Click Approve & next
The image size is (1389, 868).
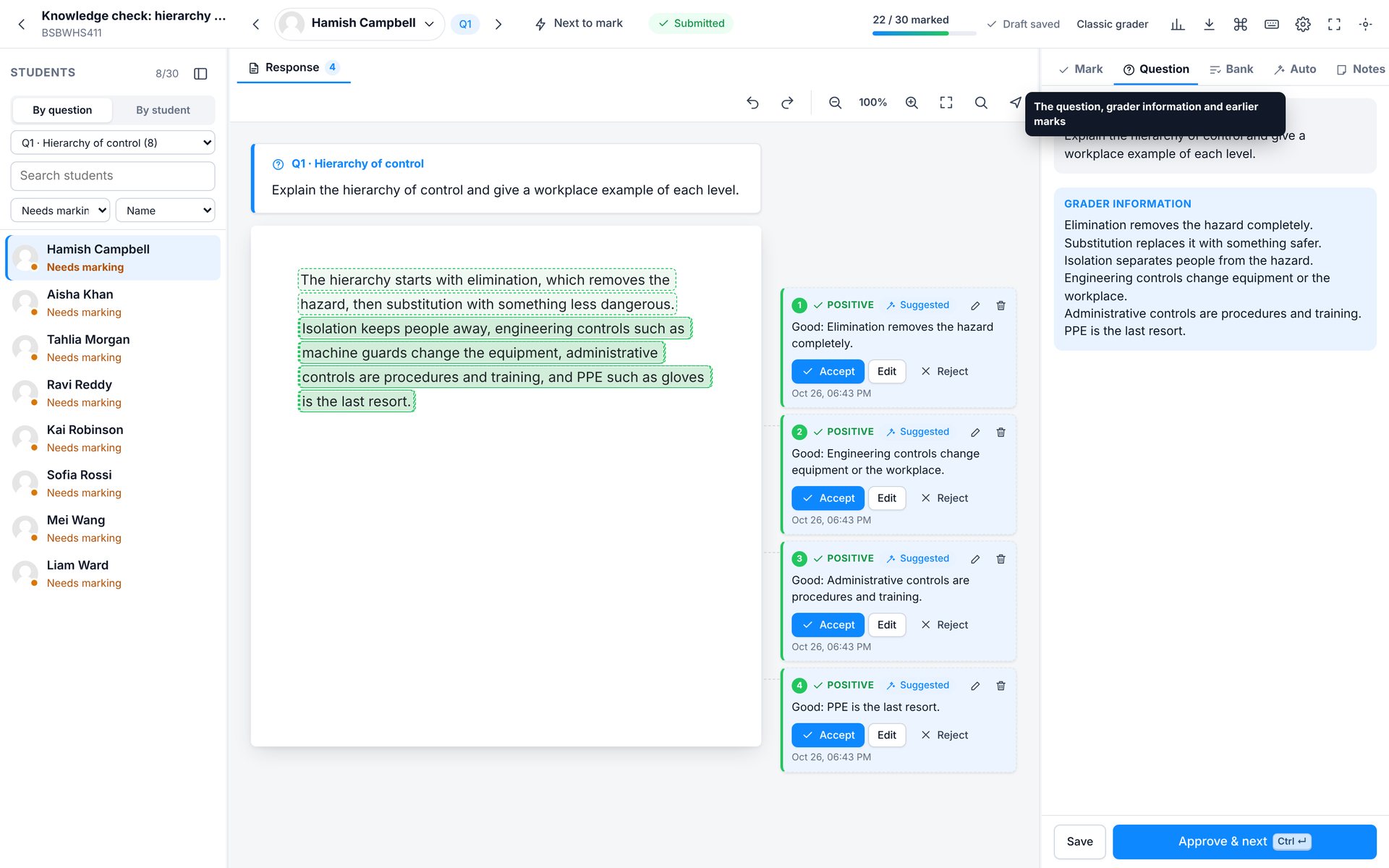tap(1244, 841)
